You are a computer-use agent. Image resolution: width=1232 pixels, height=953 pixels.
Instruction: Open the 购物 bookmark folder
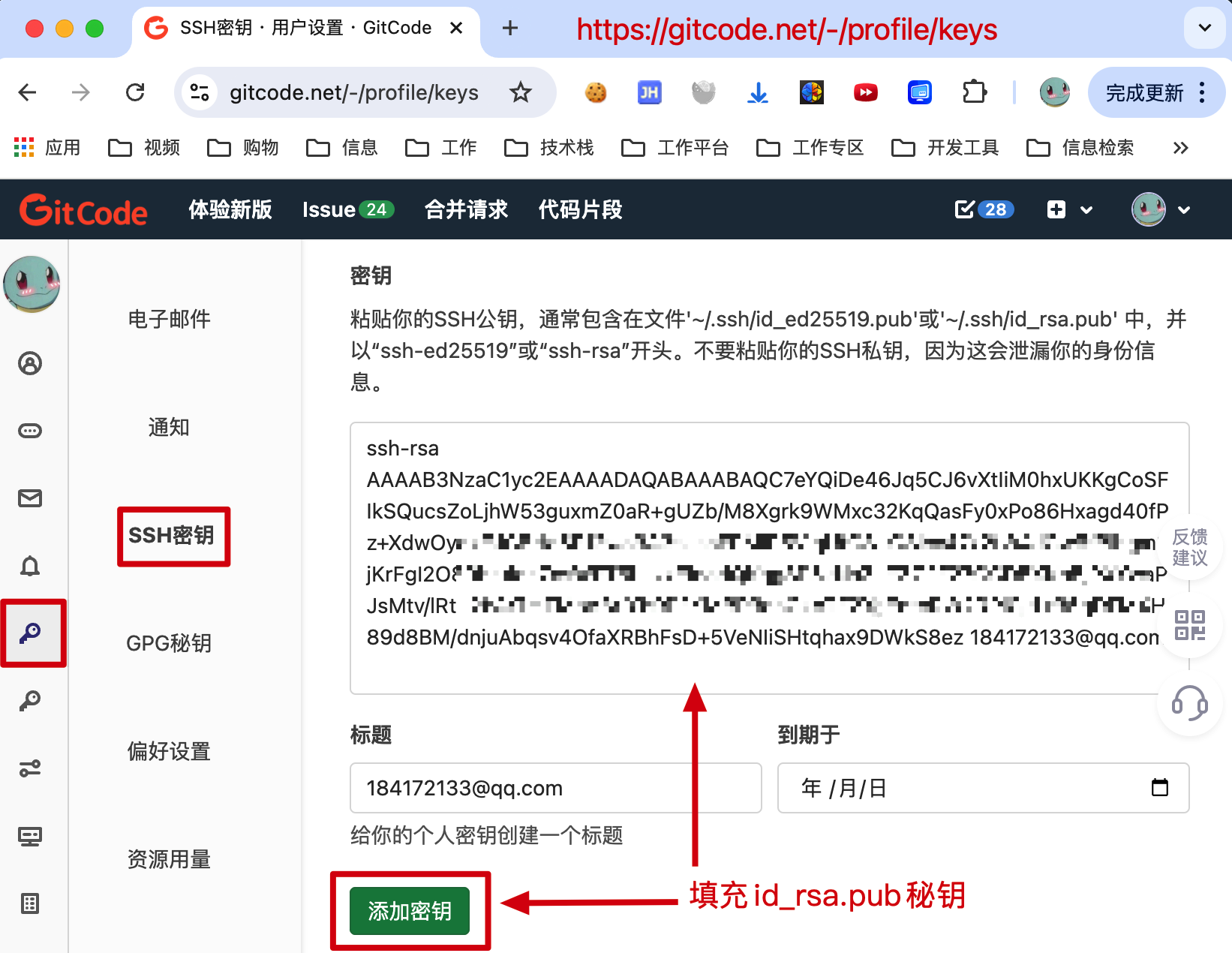pyautogui.click(x=243, y=147)
